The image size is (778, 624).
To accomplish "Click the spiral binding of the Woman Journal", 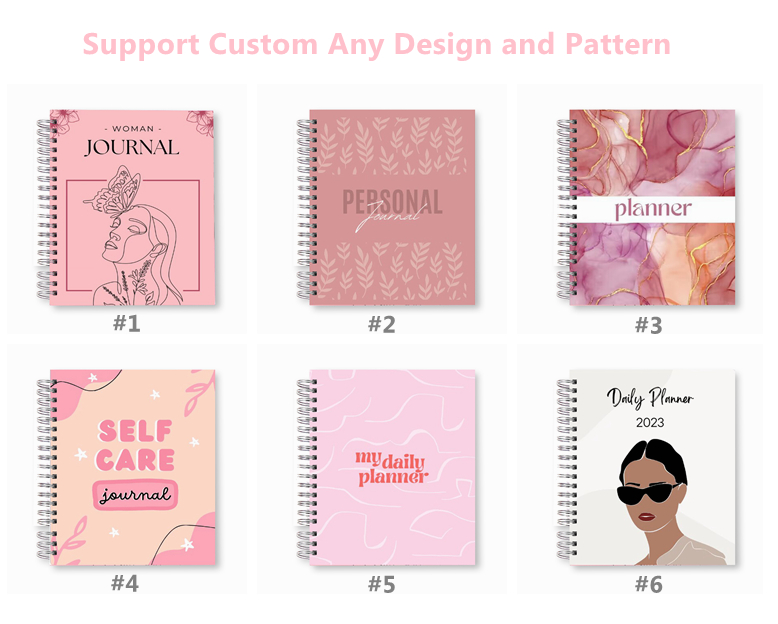I will pyautogui.click(x=46, y=208).
